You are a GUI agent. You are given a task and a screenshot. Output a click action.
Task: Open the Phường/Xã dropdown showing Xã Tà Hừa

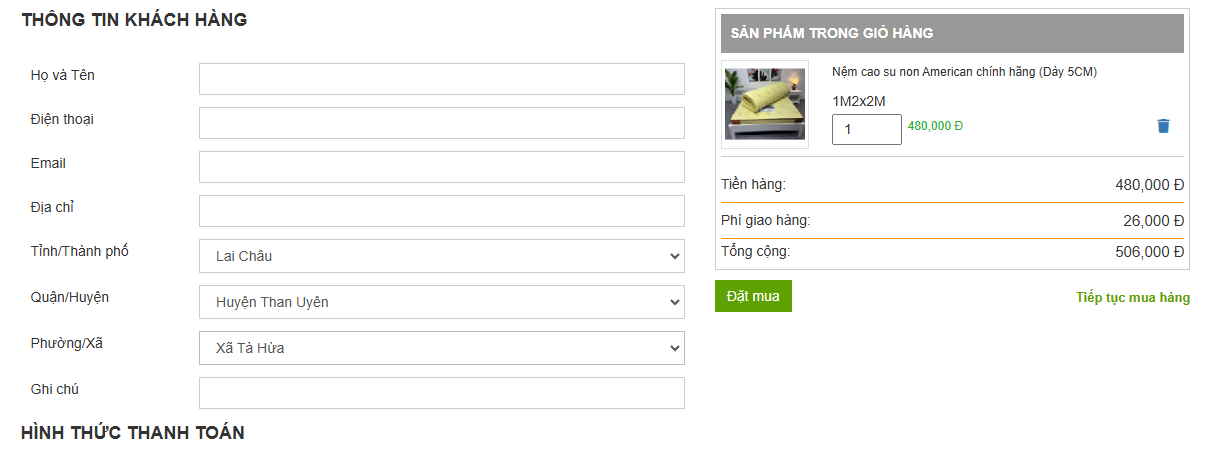441,348
